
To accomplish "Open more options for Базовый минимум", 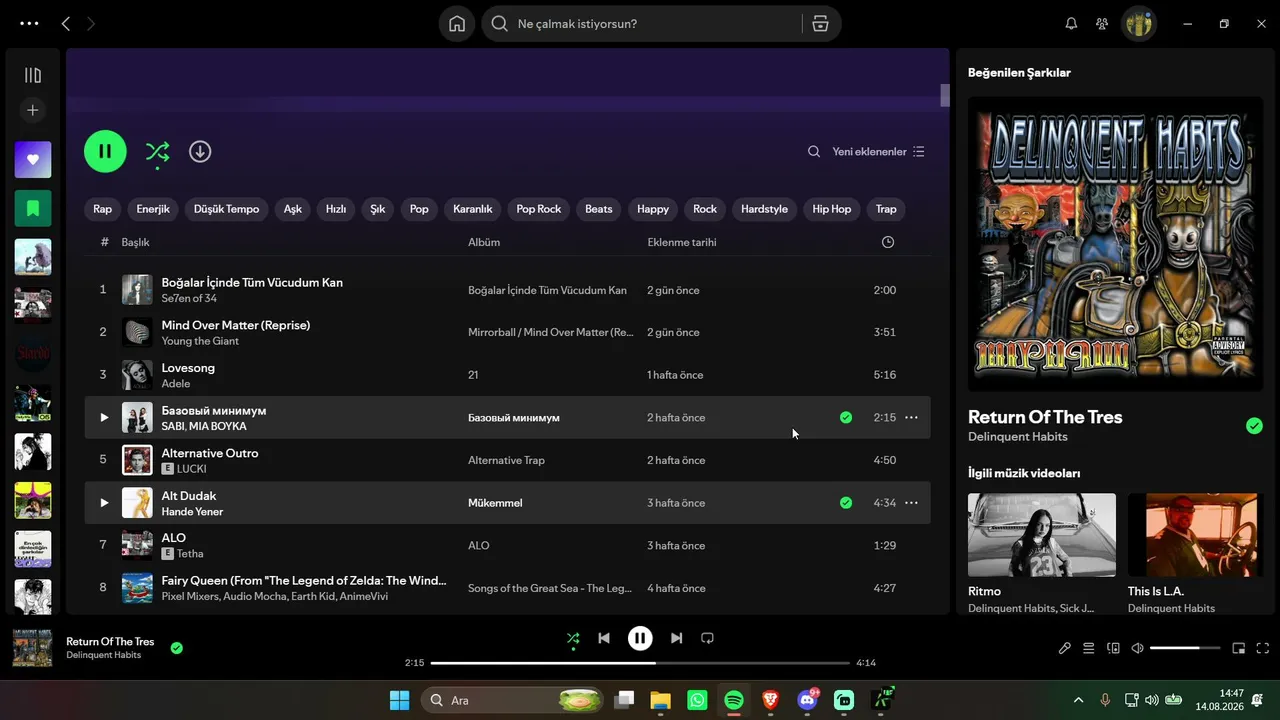I will tap(911, 417).
